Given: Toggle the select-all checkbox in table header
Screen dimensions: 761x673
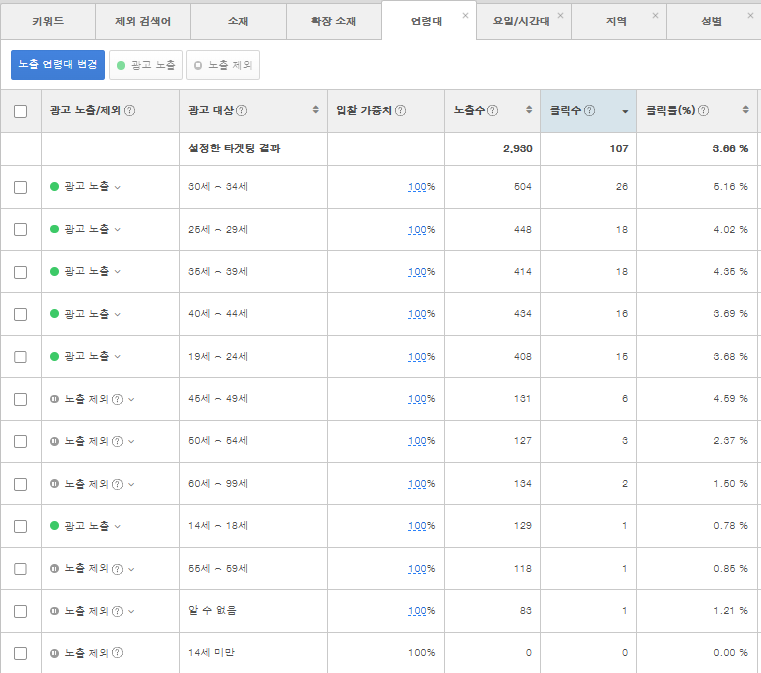Looking at the screenshot, I should (20, 111).
